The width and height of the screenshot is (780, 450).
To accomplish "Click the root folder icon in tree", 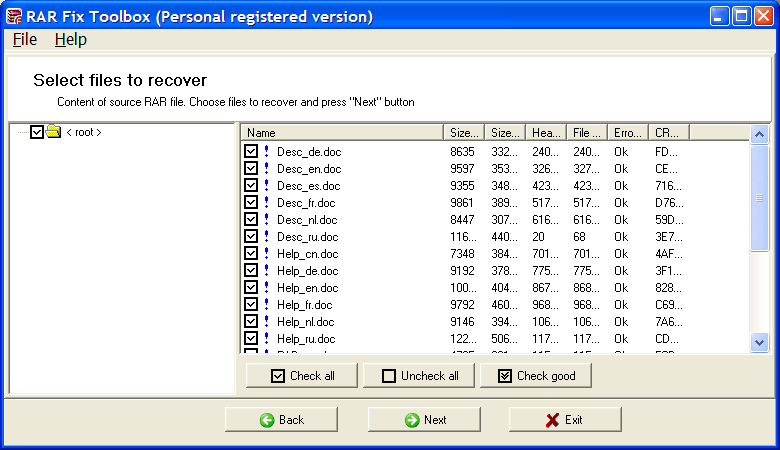I will (53, 132).
